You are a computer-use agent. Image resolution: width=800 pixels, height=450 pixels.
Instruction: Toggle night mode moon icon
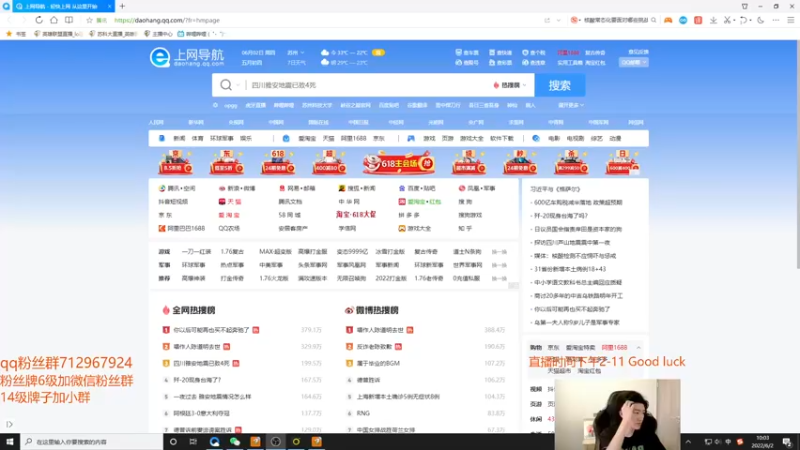click(761, 20)
